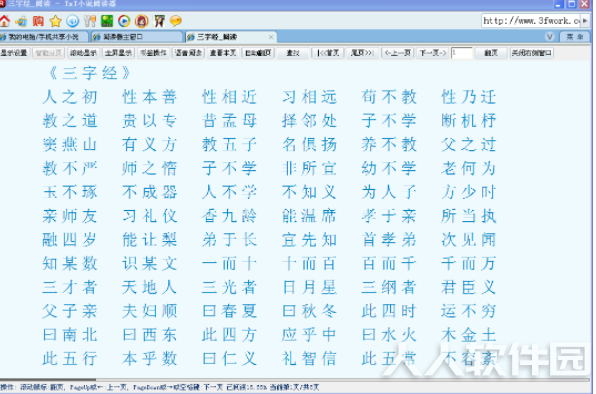
Task: Click the go arrow beside the URL box
Action: tap(585, 21)
